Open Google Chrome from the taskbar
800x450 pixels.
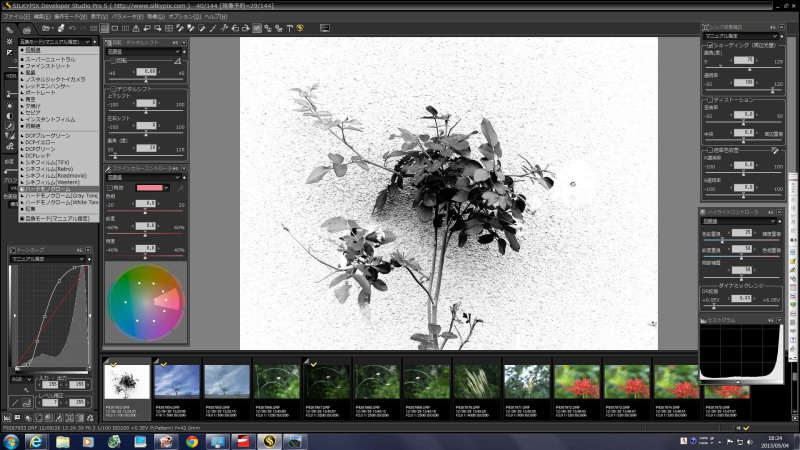(192, 441)
